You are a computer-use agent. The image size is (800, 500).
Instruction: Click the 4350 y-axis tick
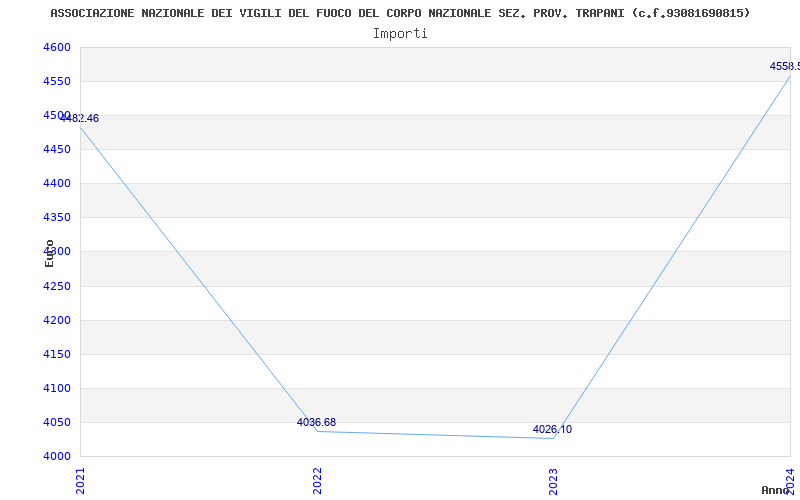(57, 218)
